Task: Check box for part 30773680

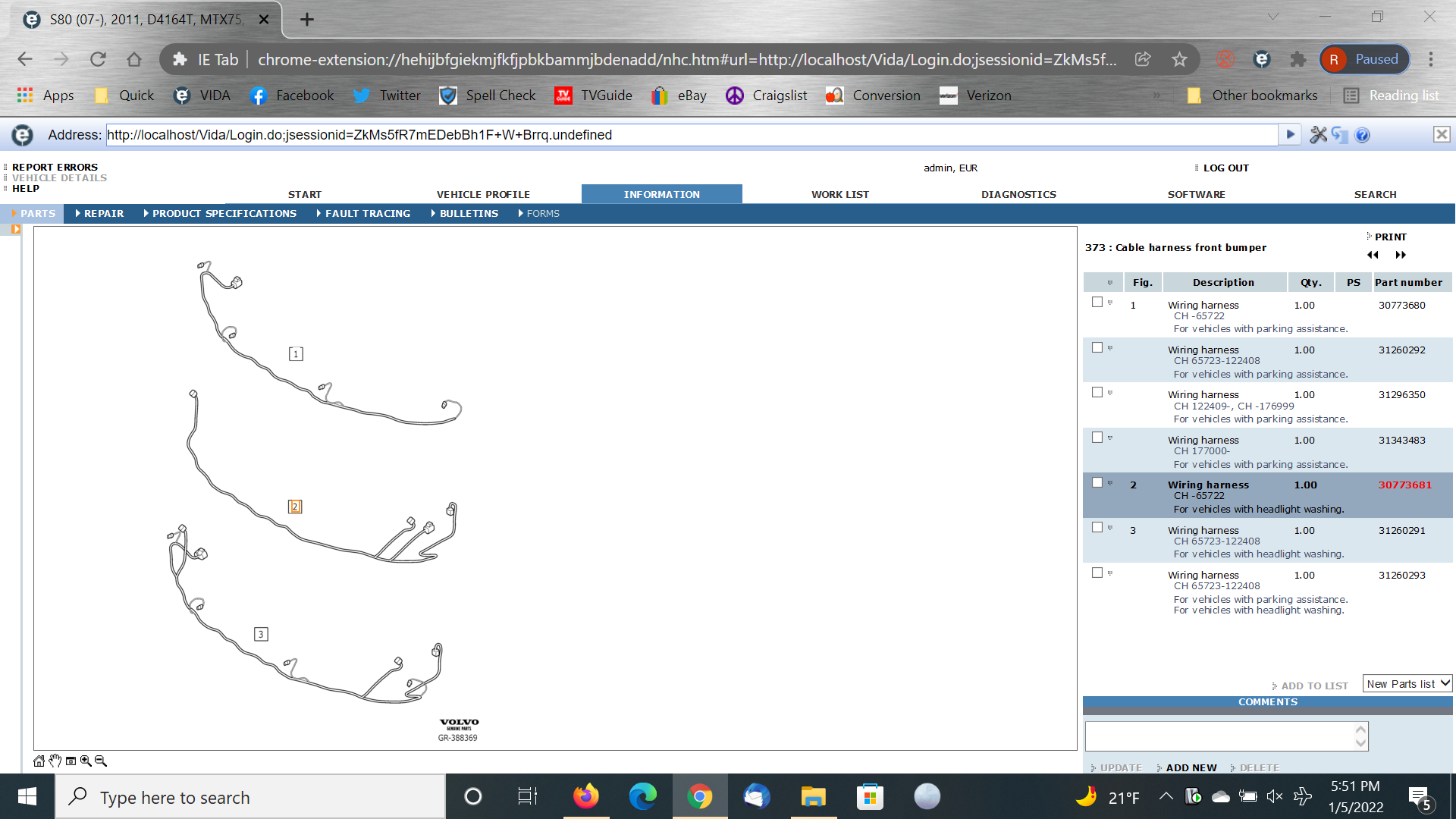Action: click(1097, 303)
